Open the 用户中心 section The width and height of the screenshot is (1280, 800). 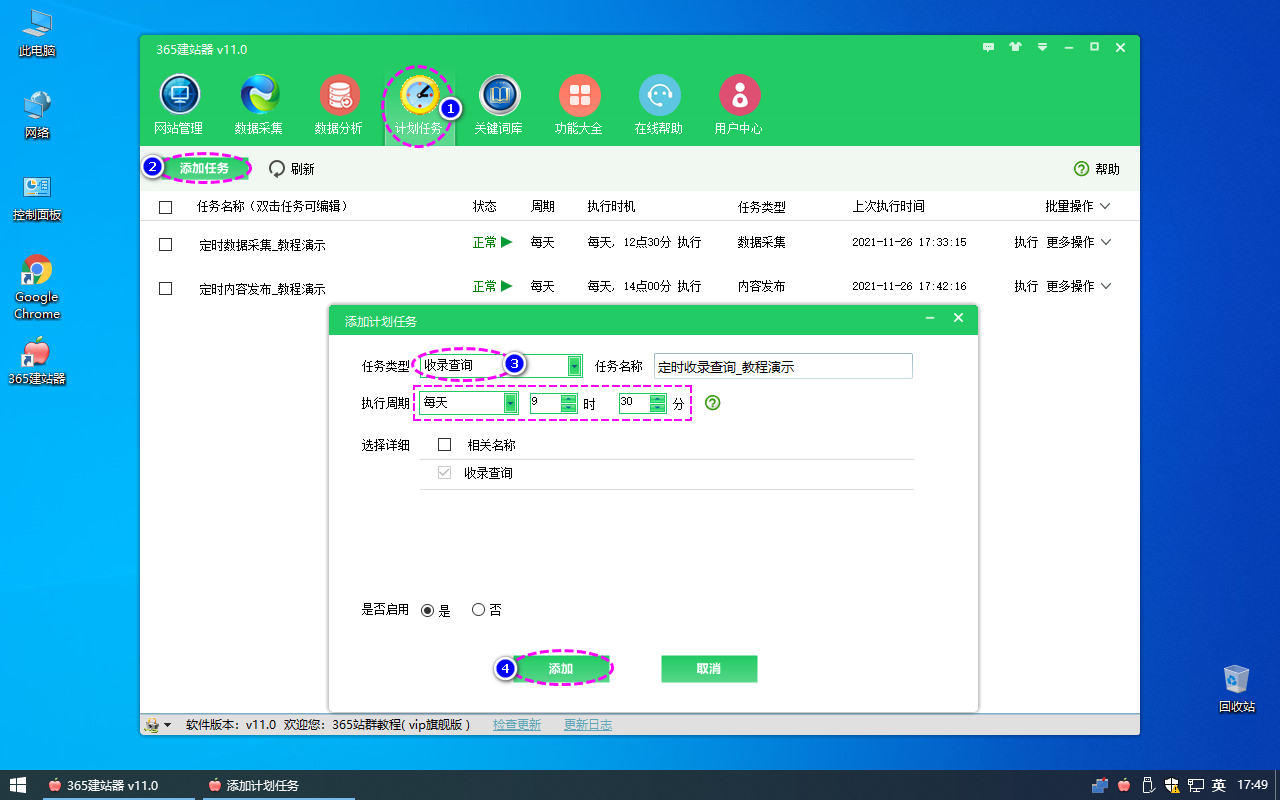coord(739,105)
